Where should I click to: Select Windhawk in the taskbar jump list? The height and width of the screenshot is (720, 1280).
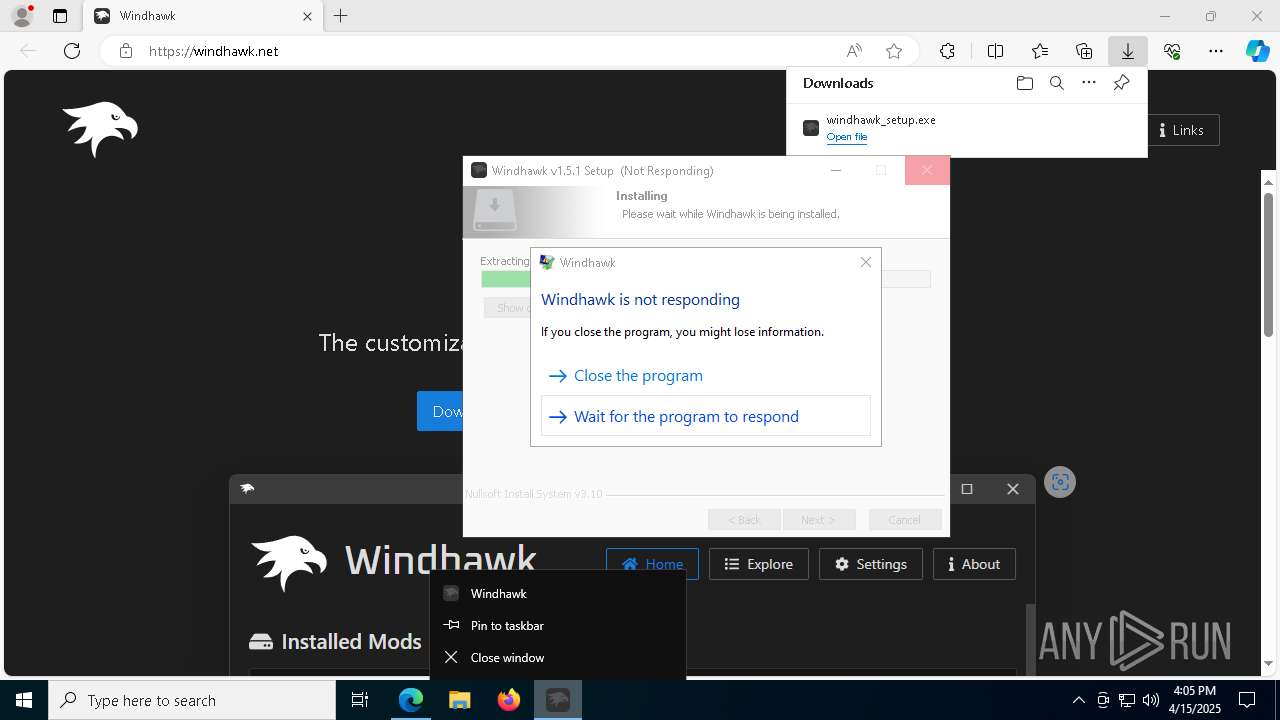558,594
